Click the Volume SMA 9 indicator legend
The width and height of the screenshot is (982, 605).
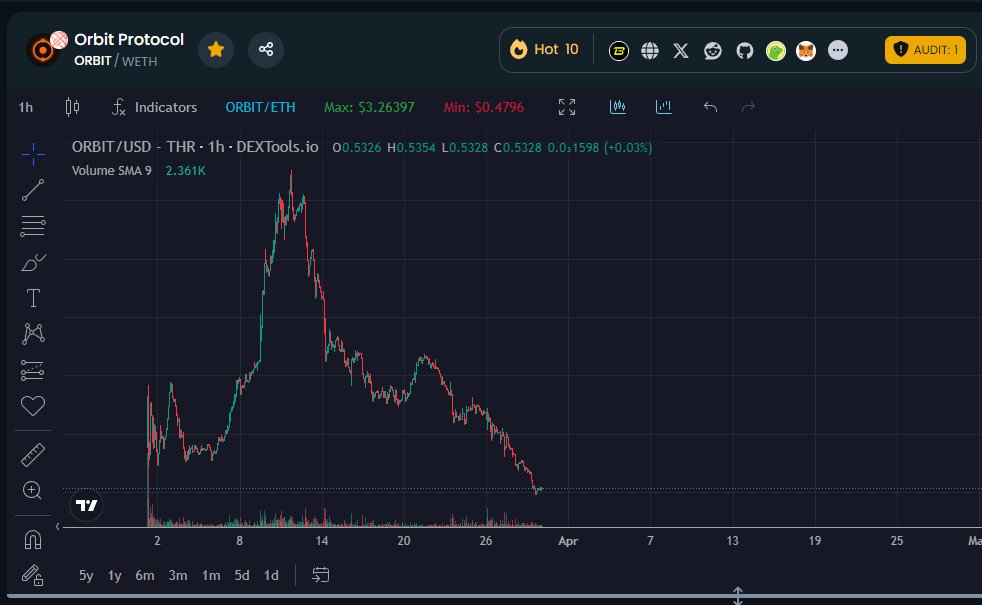(x=111, y=170)
